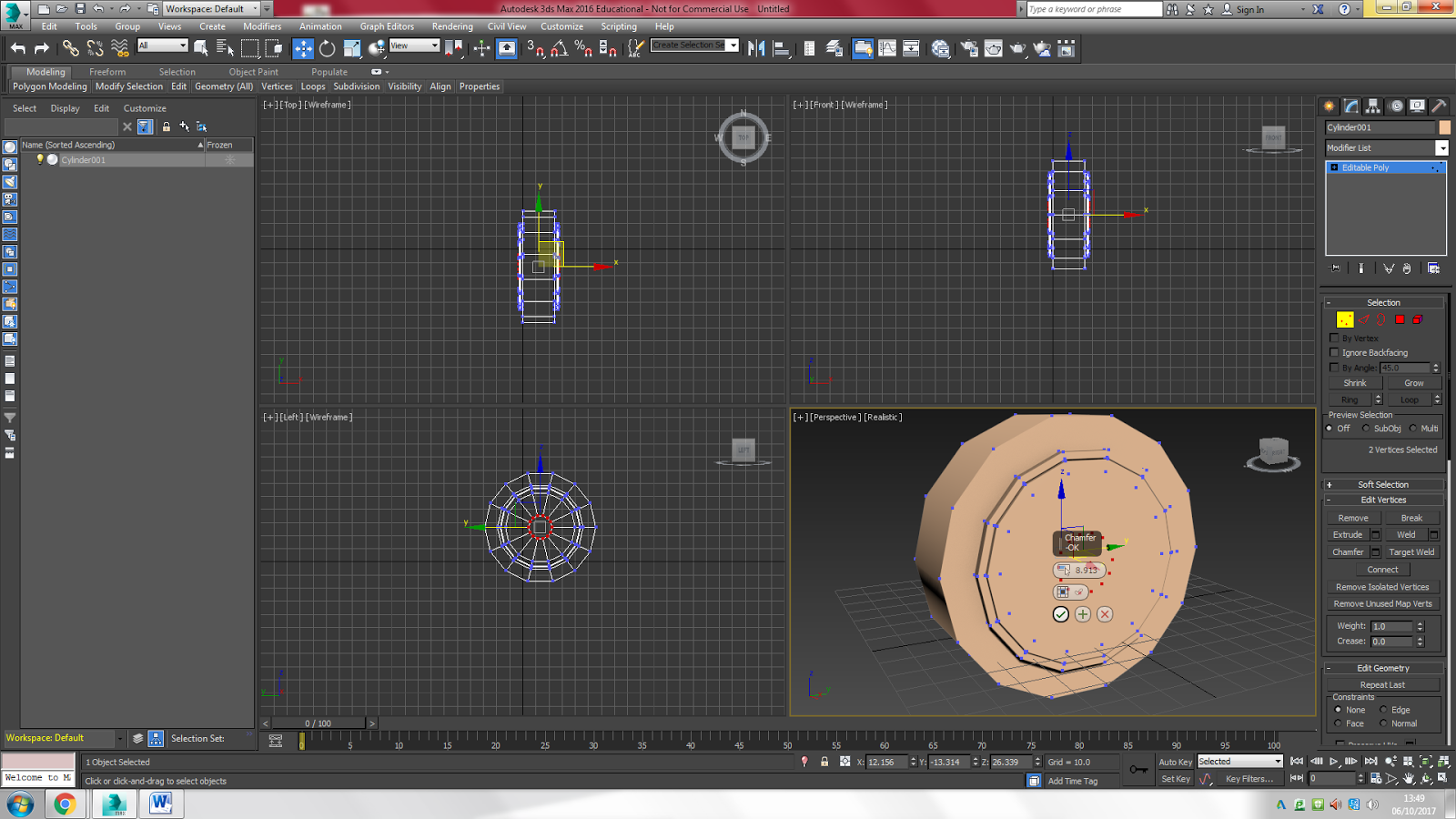
Task: Click the Grow selection button
Action: coord(1413,383)
